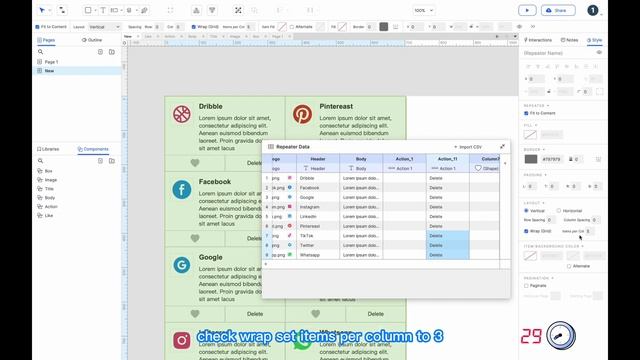
Task: Click the Add Folder icon in Components panel
Action: pos(112,161)
